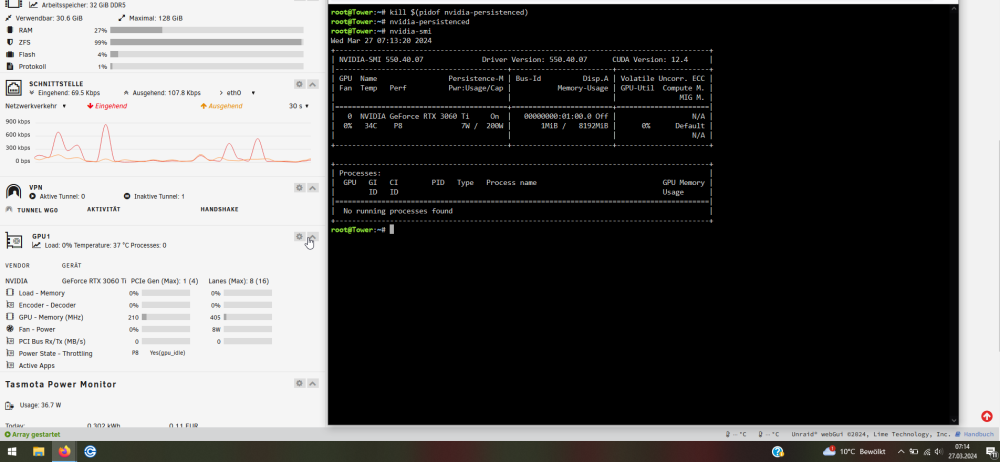
Task: Click the ZFS 99% usage bar
Action: click(207, 42)
